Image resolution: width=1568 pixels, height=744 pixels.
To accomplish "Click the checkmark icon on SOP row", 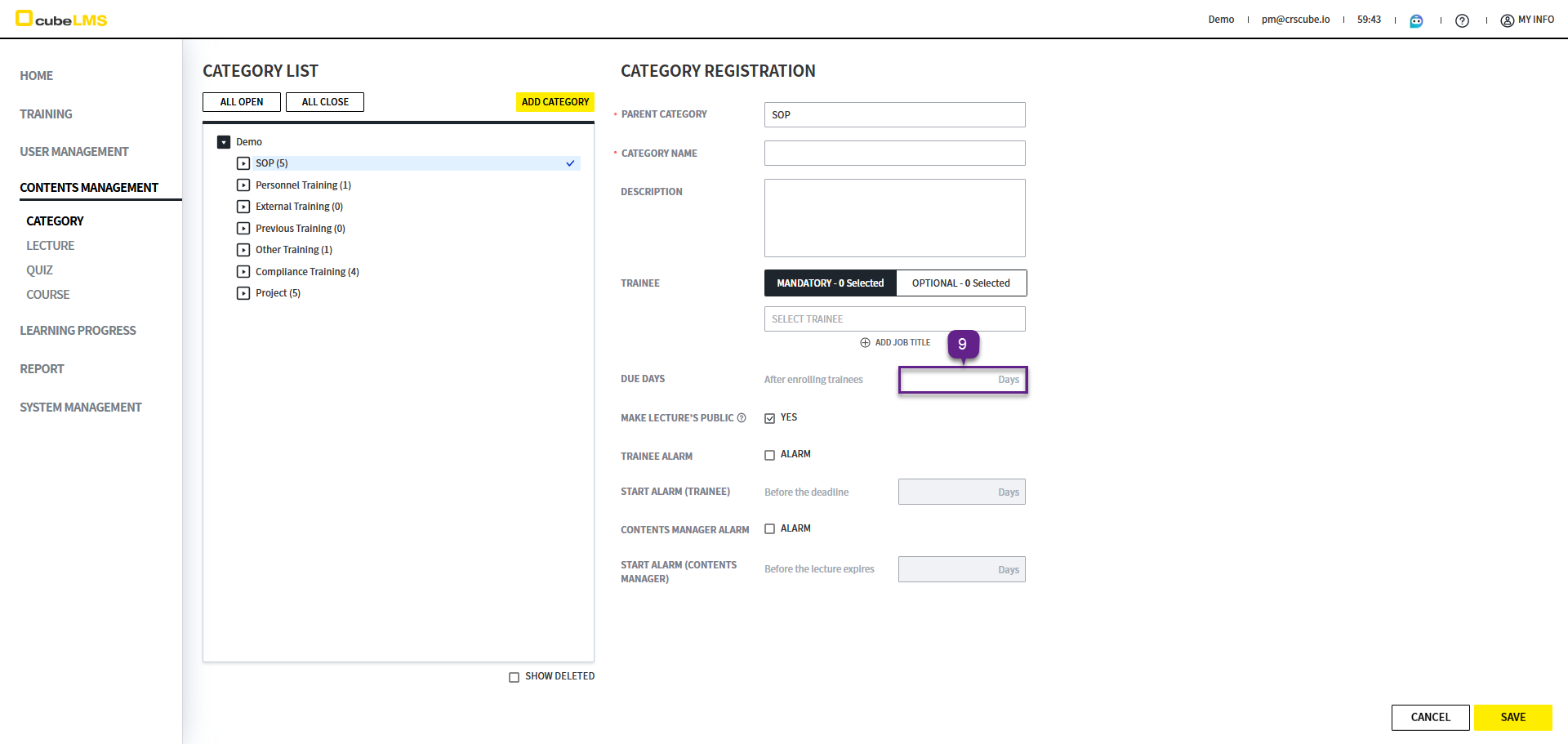I will (x=570, y=163).
